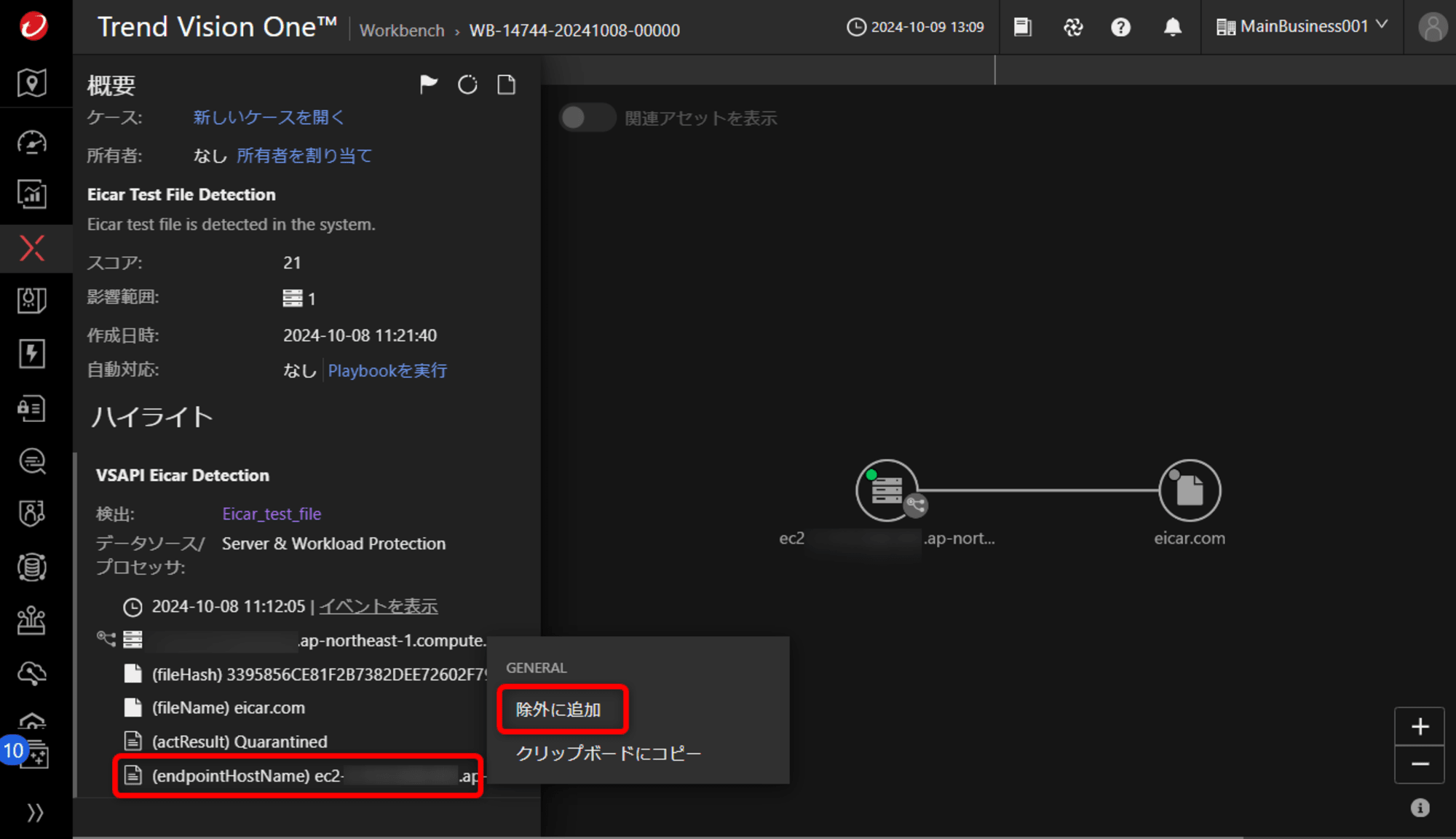Open the notes book icon in the top bar
1456x839 pixels.
[1023, 27]
